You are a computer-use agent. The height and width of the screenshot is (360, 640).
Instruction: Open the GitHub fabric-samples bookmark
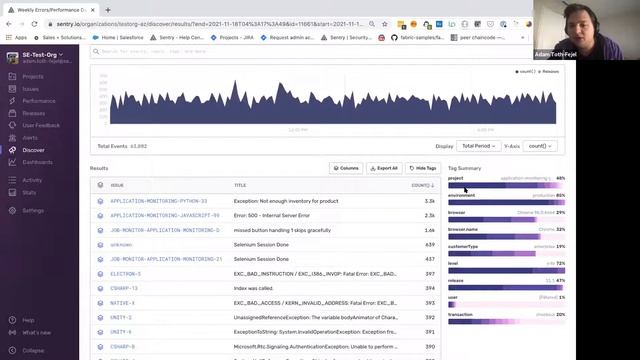(x=417, y=37)
